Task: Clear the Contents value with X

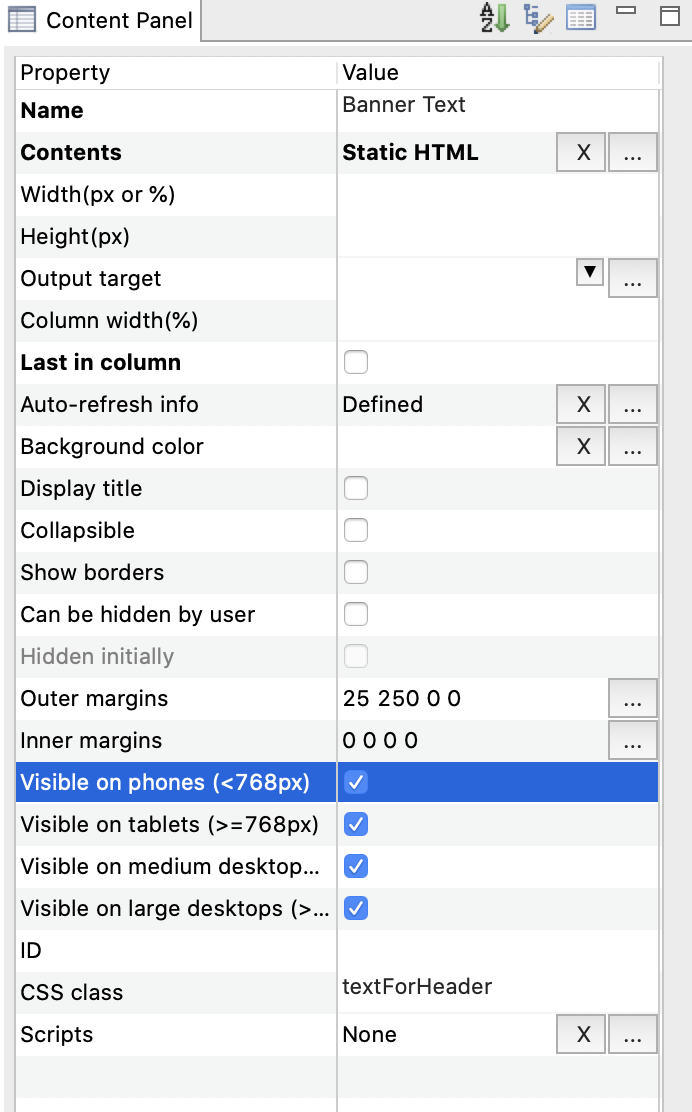Action: (581, 152)
